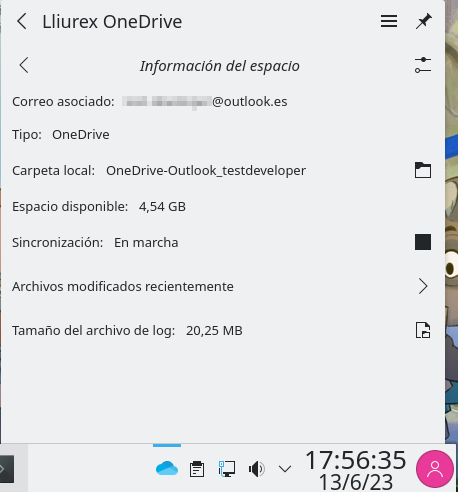Open the pink user avatar button

pos(435,469)
